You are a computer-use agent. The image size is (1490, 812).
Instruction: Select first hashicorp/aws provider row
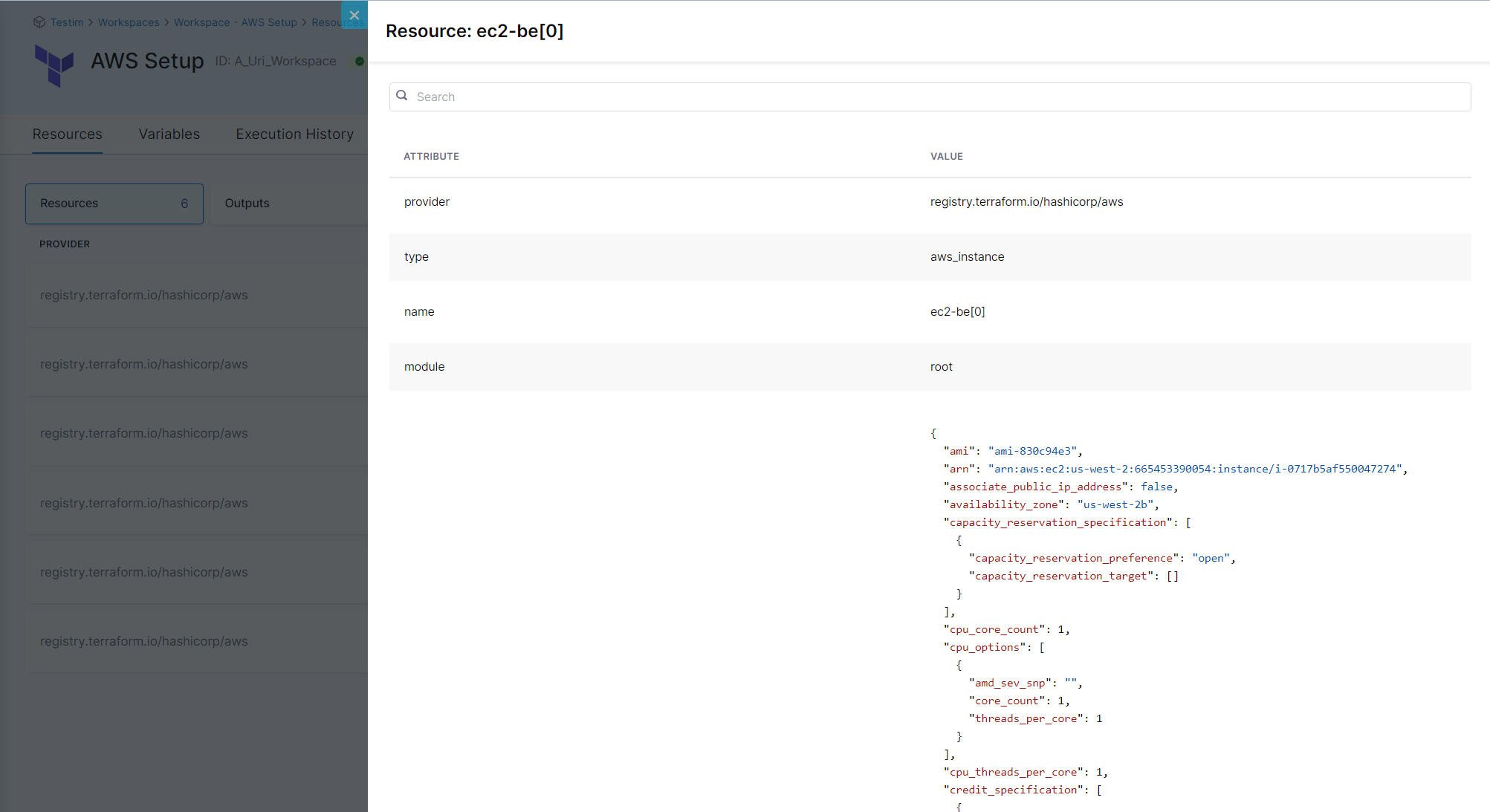[x=144, y=296]
